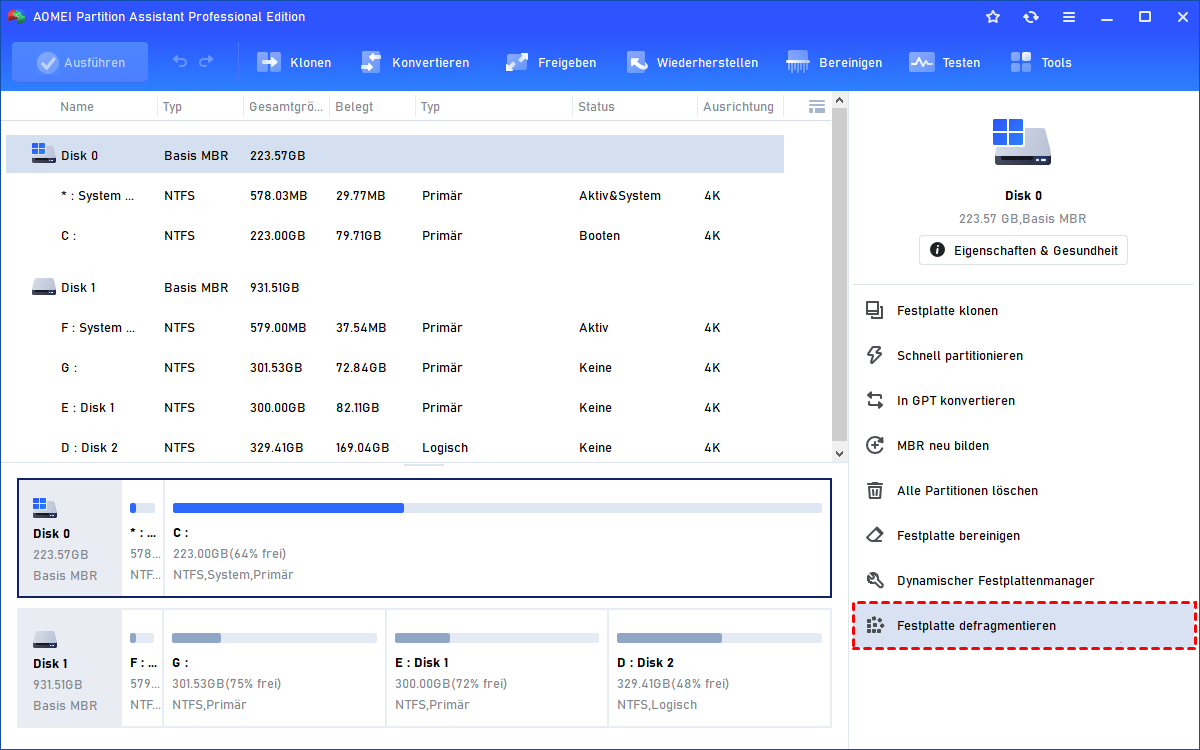Image resolution: width=1200 pixels, height=750 pixels.
Task: Click the undo arrow icon
Action: (x=180, y=62)
